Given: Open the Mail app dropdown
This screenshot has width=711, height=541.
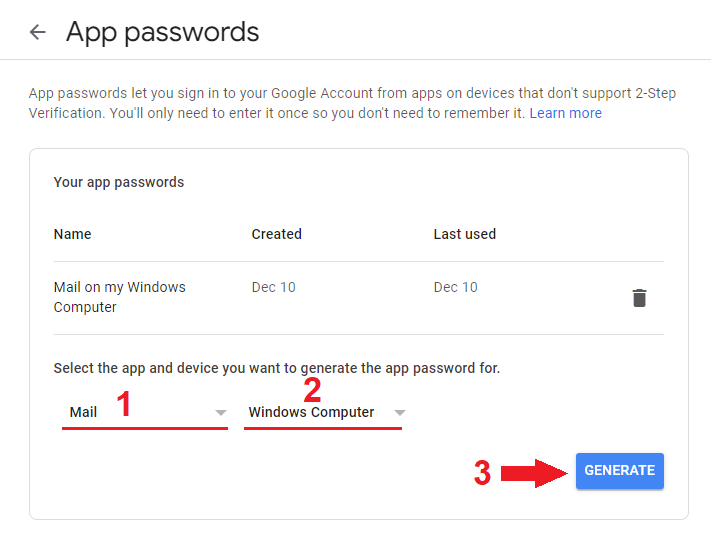Looking at the screenshot, I should click(145, 412).
